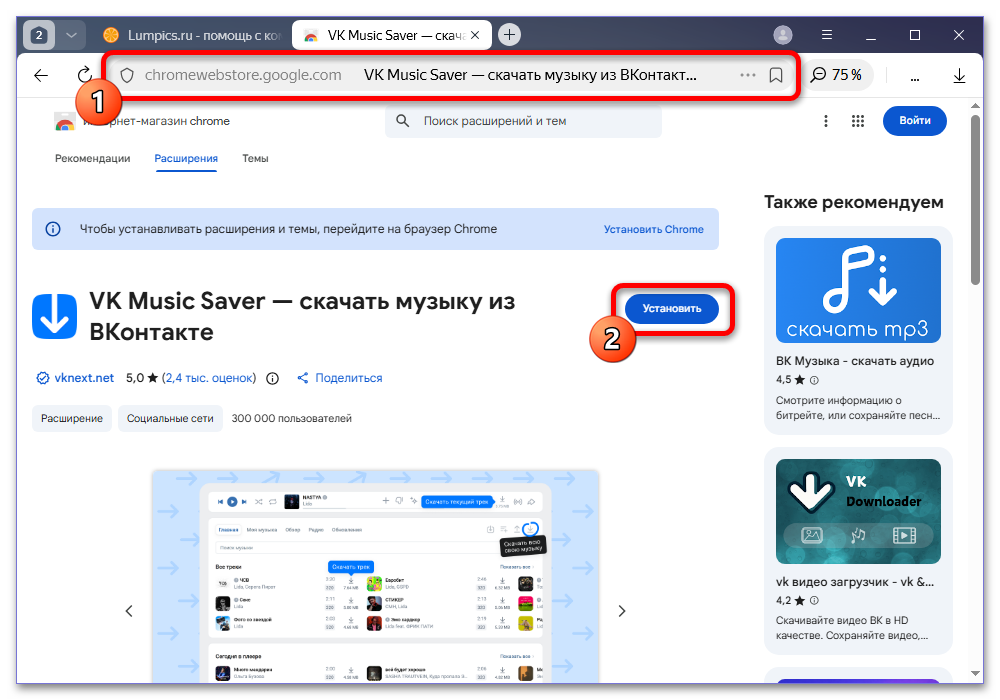This screenshot has height=700, width=1000.
Task: Click the info icon beside the 4,5 rating
Action: click(x=814, y=381)
